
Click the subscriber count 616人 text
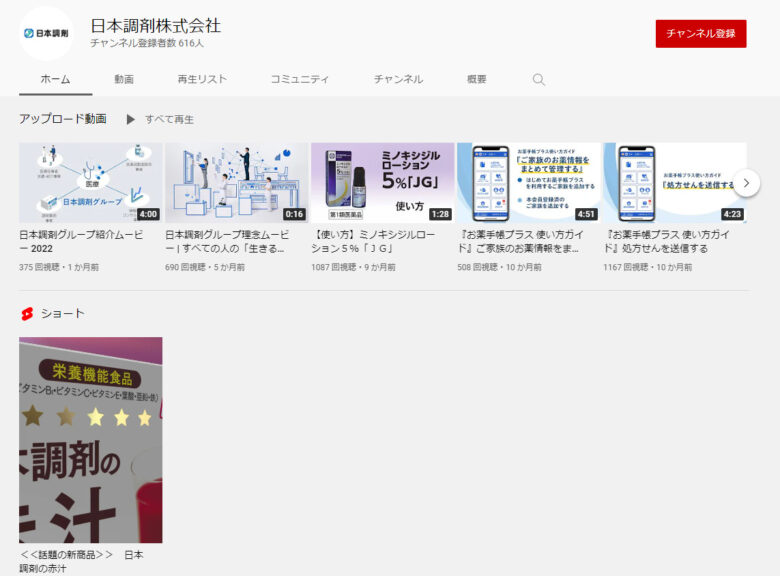(x=147, y=43)
